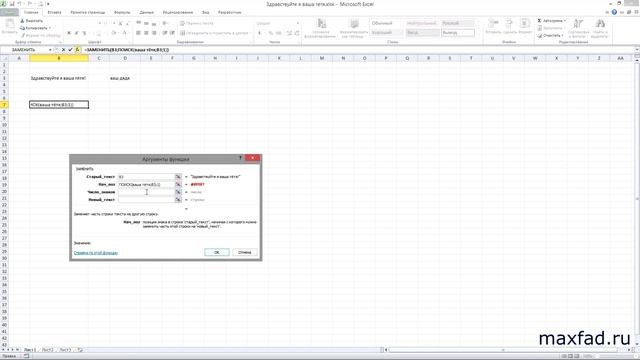
Task: Open Форматировать как таблицу gallery
Action: click(353, 28)
